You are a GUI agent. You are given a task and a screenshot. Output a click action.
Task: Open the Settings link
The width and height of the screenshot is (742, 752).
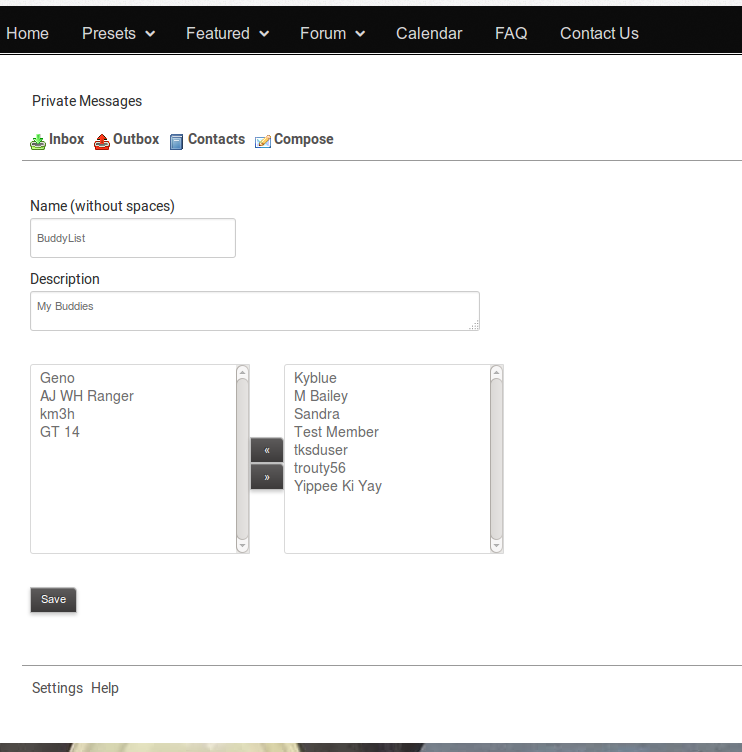point(57,688)
